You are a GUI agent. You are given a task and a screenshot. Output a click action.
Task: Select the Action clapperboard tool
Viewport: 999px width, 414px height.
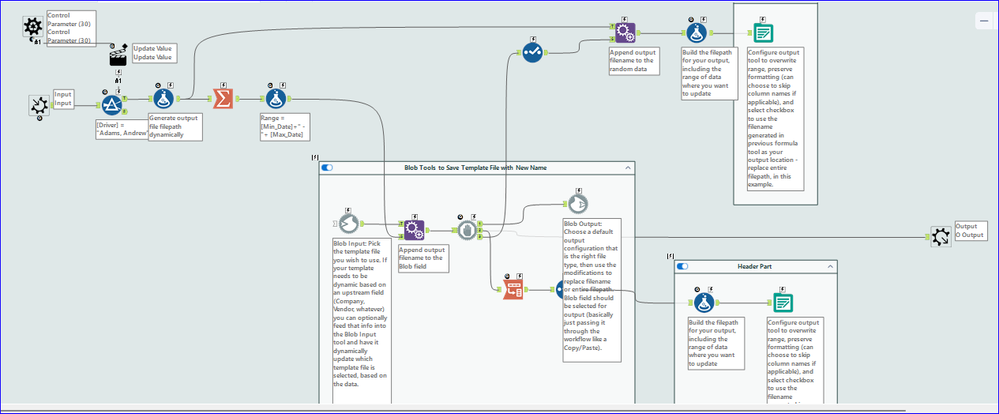click(x=119, y=58)
